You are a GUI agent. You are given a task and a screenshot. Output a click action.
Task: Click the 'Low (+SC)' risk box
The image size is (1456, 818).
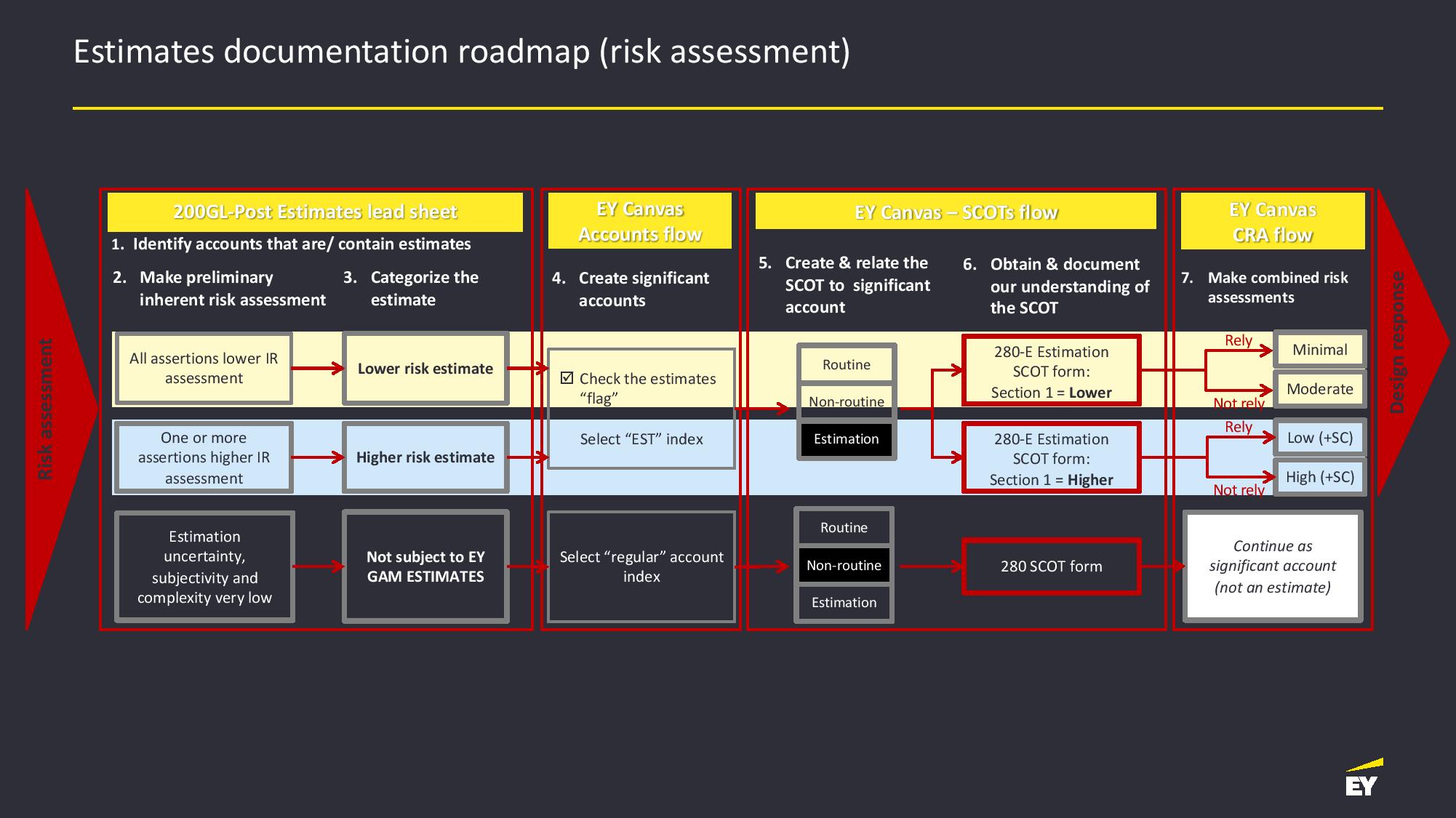point(1320,438)
